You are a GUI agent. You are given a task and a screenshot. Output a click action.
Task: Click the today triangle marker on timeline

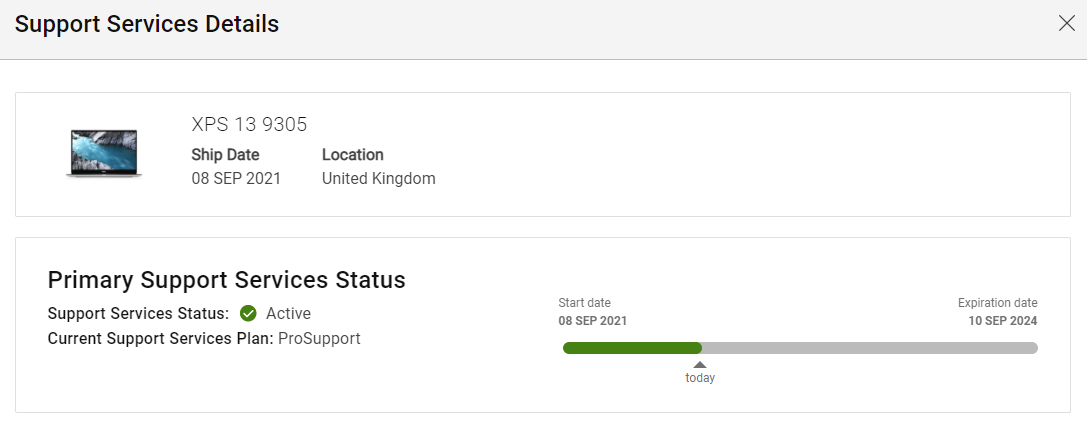(700, 365)
